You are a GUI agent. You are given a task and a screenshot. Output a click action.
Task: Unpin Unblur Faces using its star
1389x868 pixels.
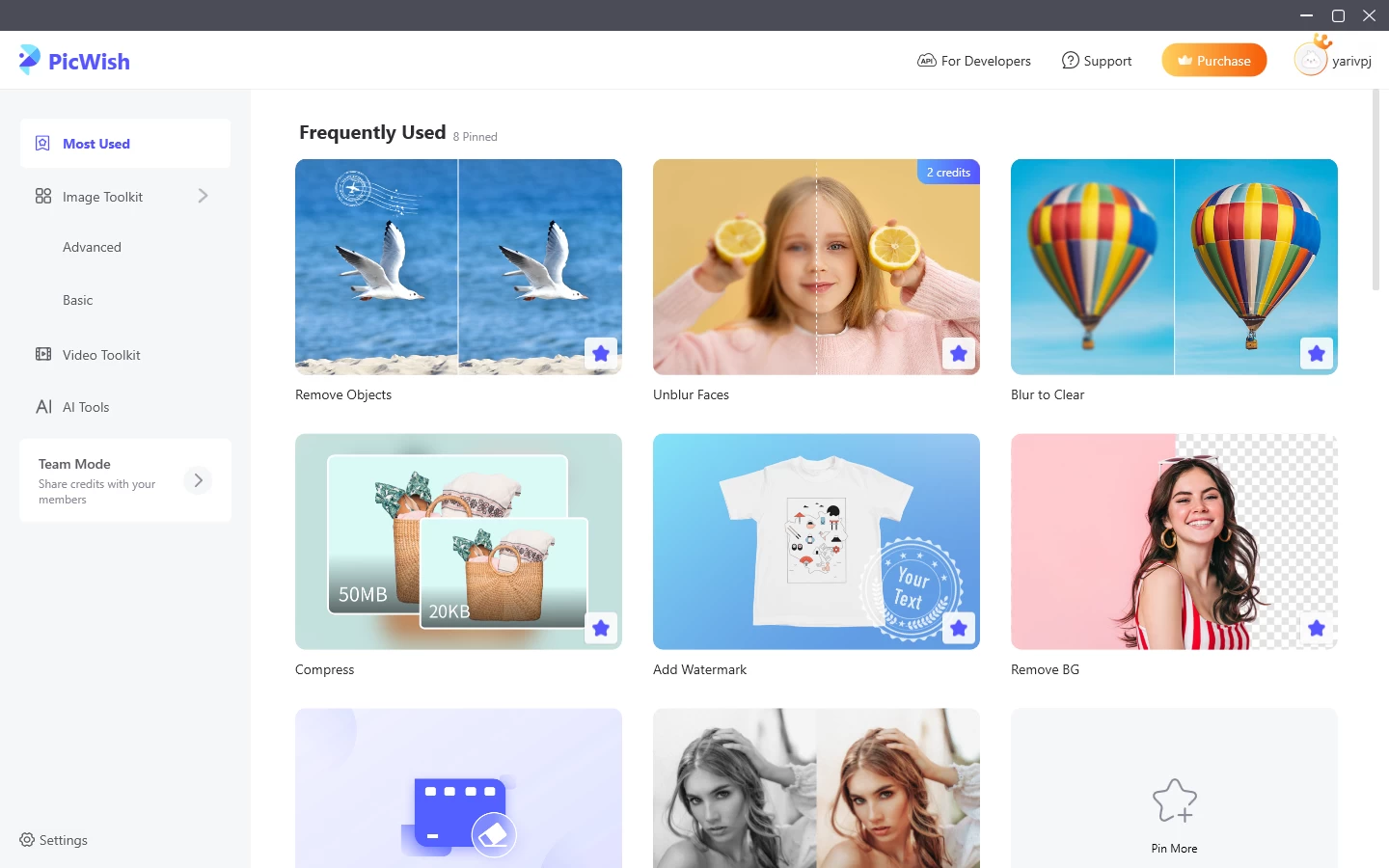[959, 354]
